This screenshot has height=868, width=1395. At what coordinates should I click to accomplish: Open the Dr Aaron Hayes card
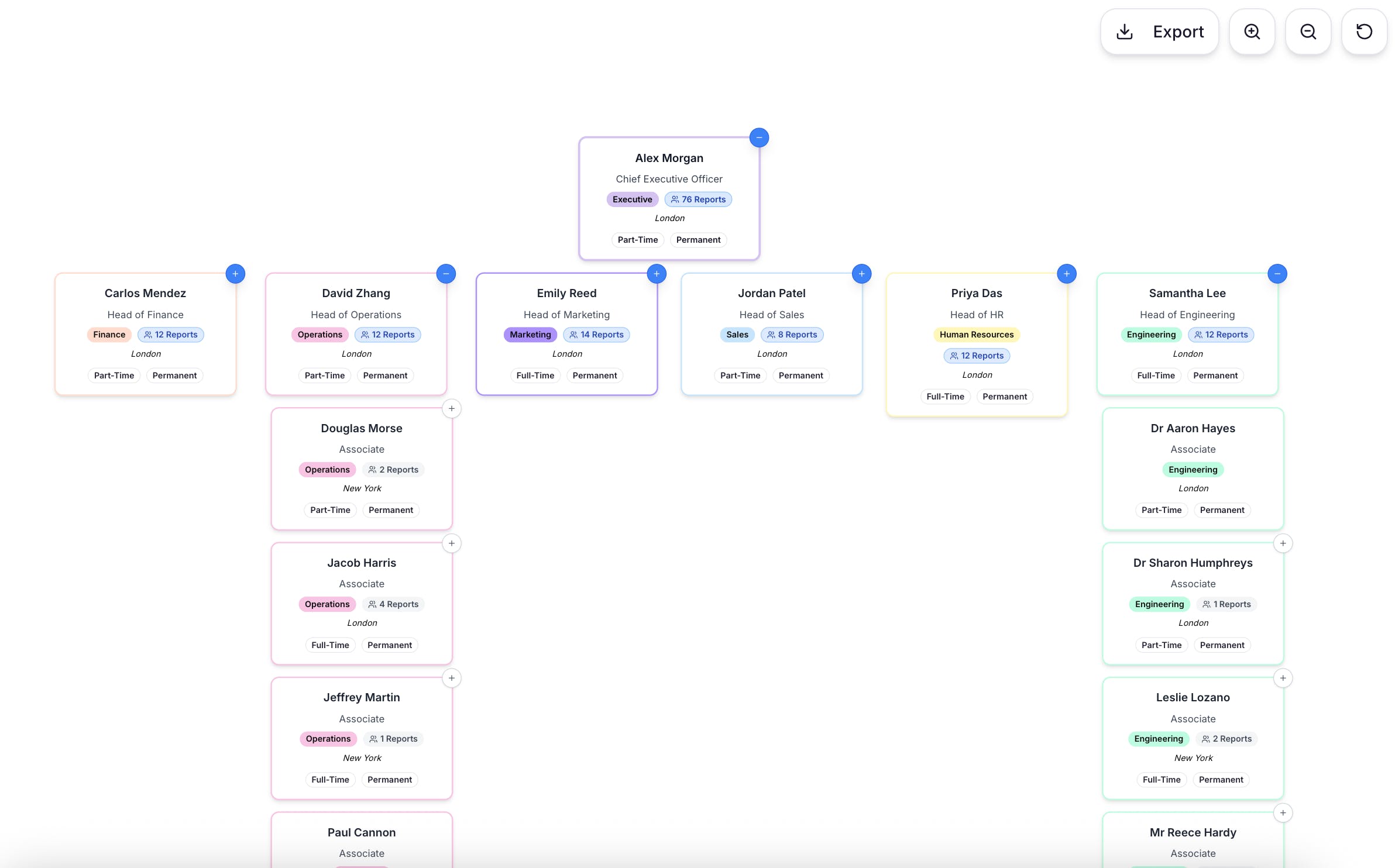(x=1193, y=469)
